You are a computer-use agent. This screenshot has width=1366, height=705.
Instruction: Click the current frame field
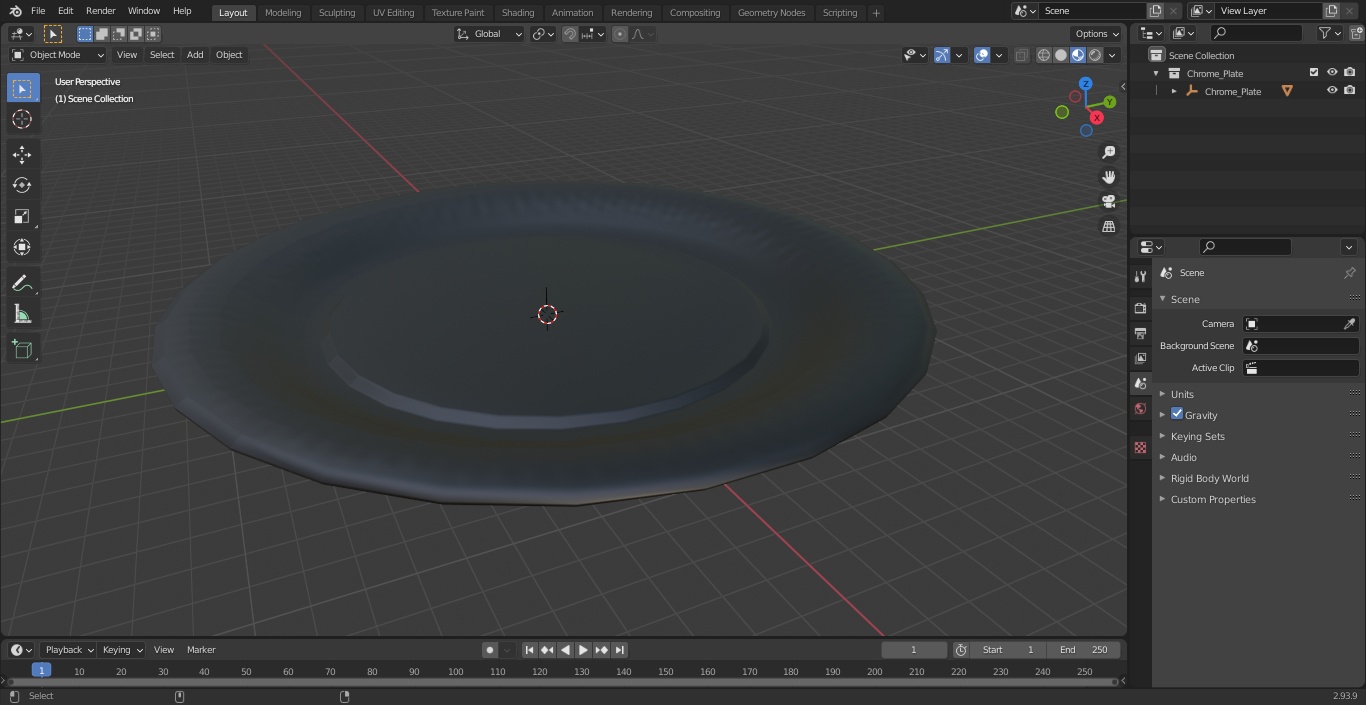[x=914, y=650]
